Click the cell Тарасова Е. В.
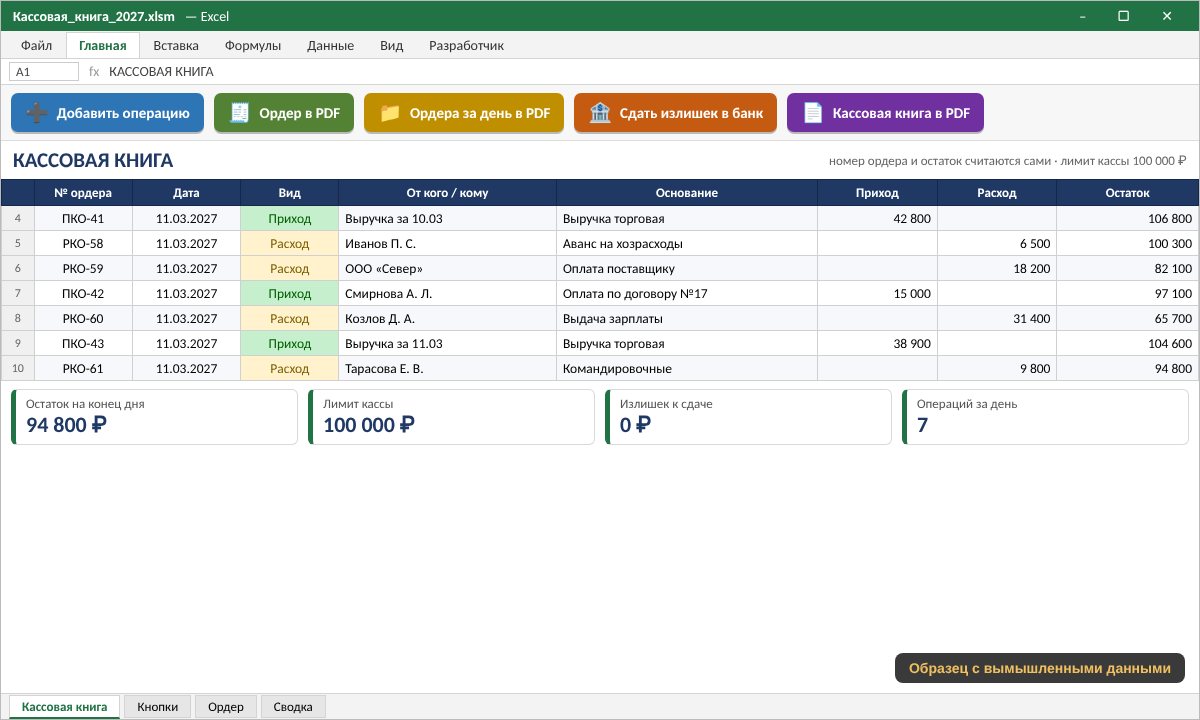This screenshot has height=720, width=1200. click(448, 369)
